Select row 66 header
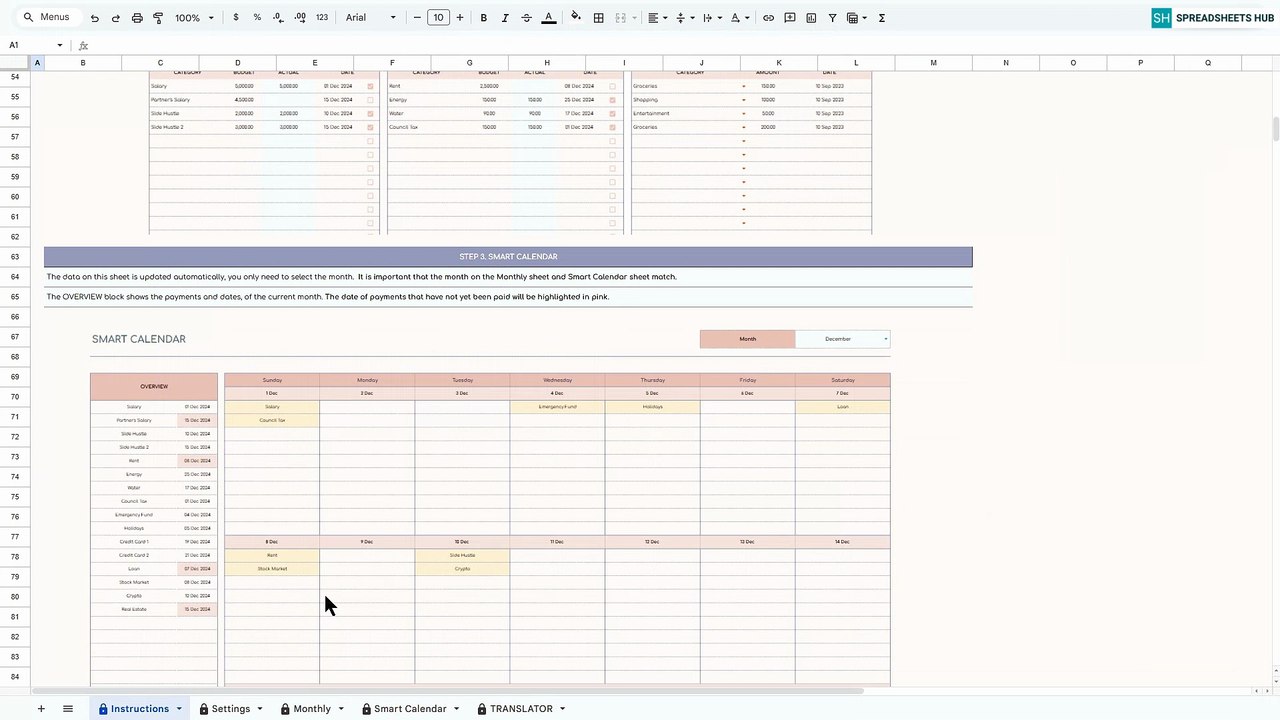 point(15,316)
